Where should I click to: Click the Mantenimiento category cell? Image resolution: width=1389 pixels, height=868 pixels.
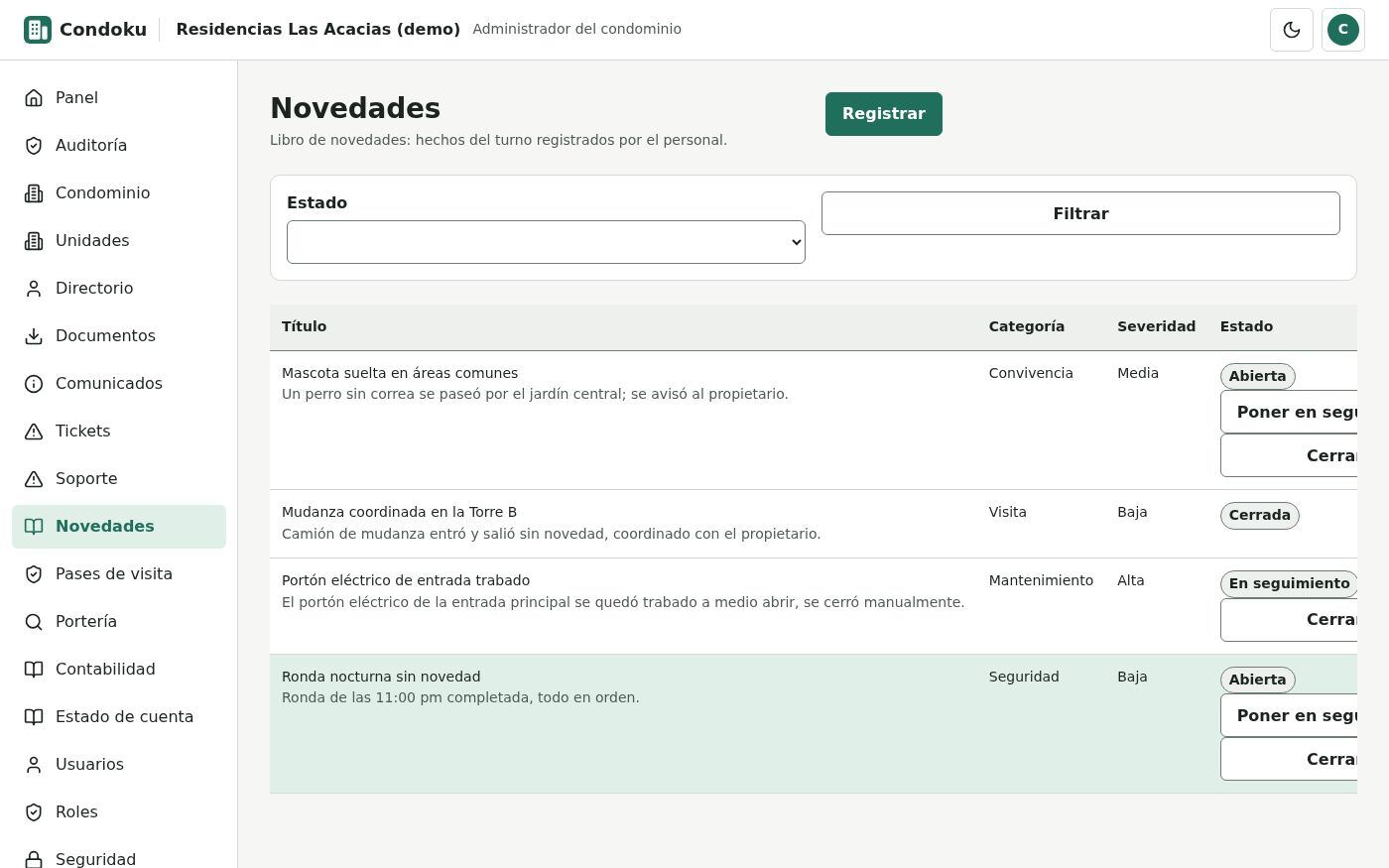(x=1041, y=580)
